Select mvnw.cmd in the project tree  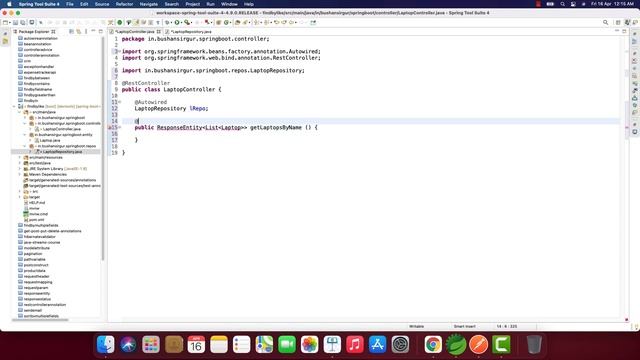click(x=38, y=214)
